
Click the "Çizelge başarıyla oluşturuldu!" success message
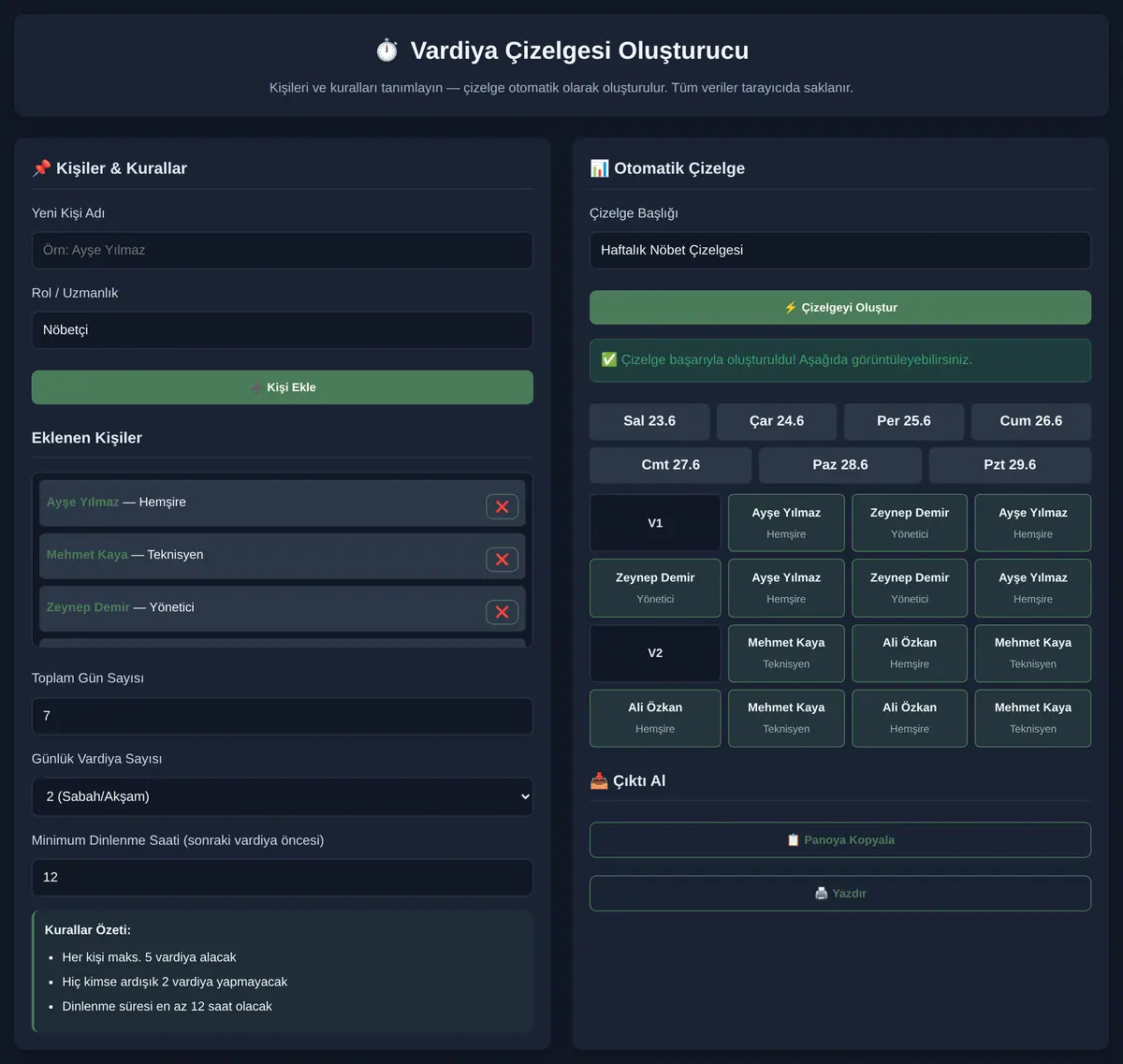840,360
